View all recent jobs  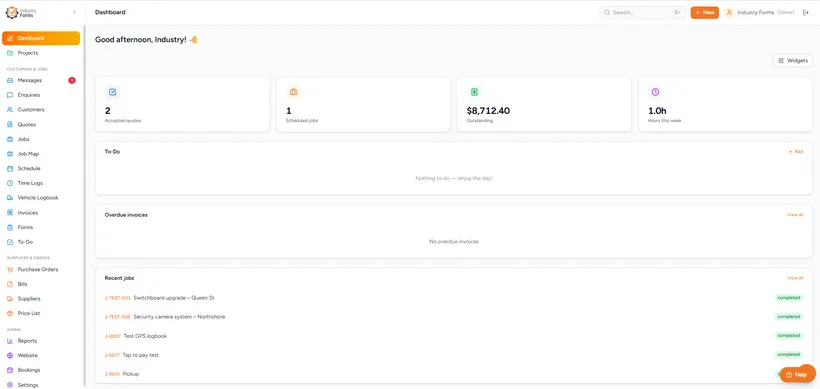(x=795, y=278)
